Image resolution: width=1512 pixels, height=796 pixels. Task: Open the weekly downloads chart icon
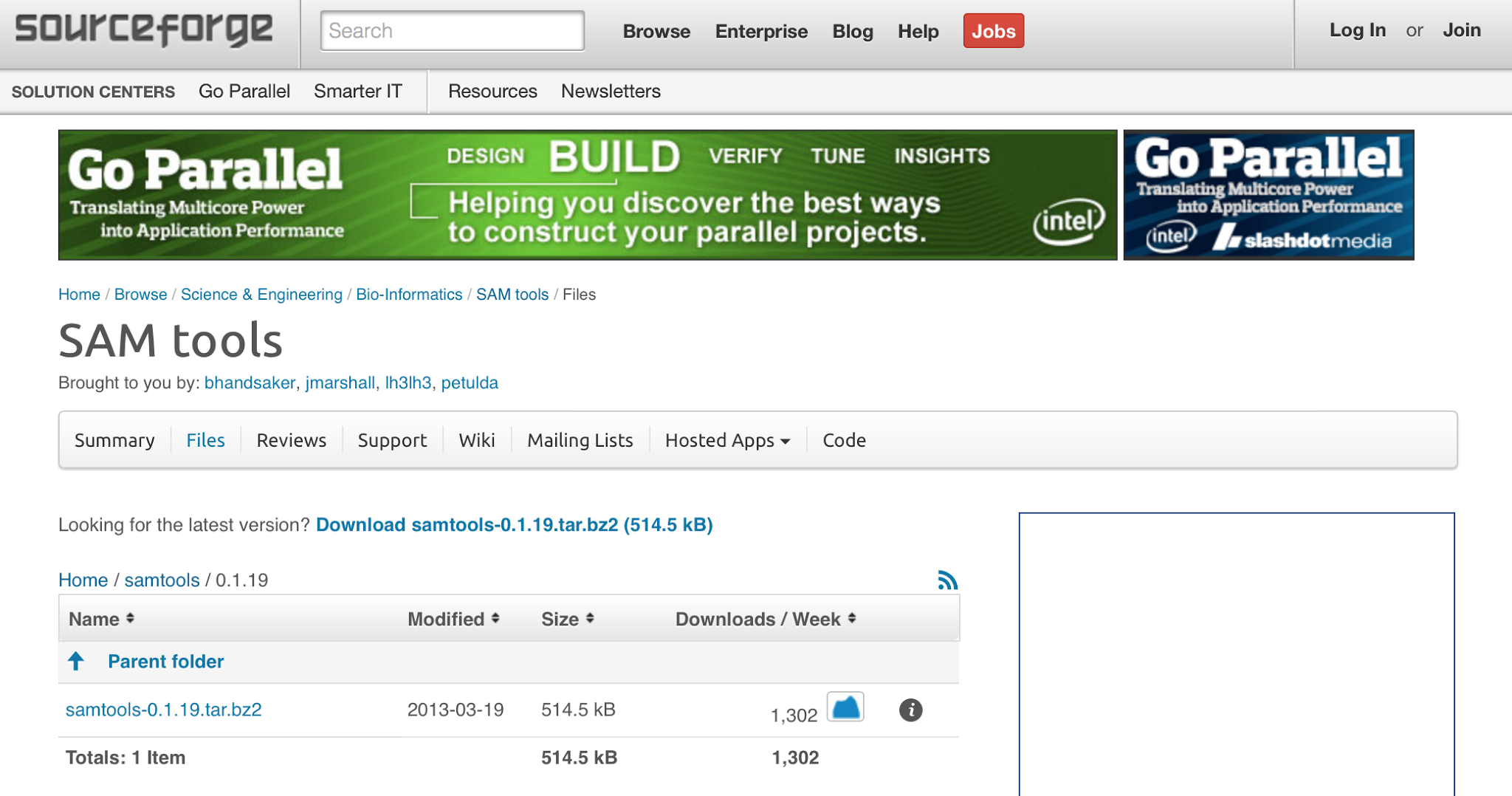[846, 707]
